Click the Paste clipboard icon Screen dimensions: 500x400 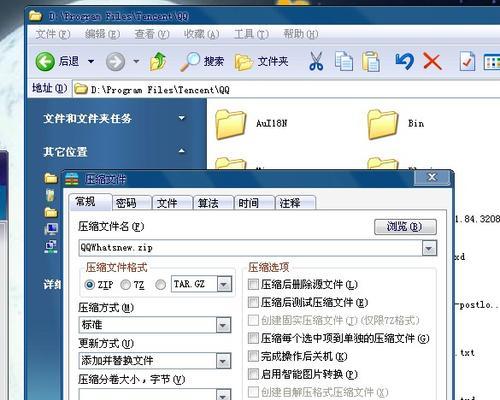coord(371,61)
